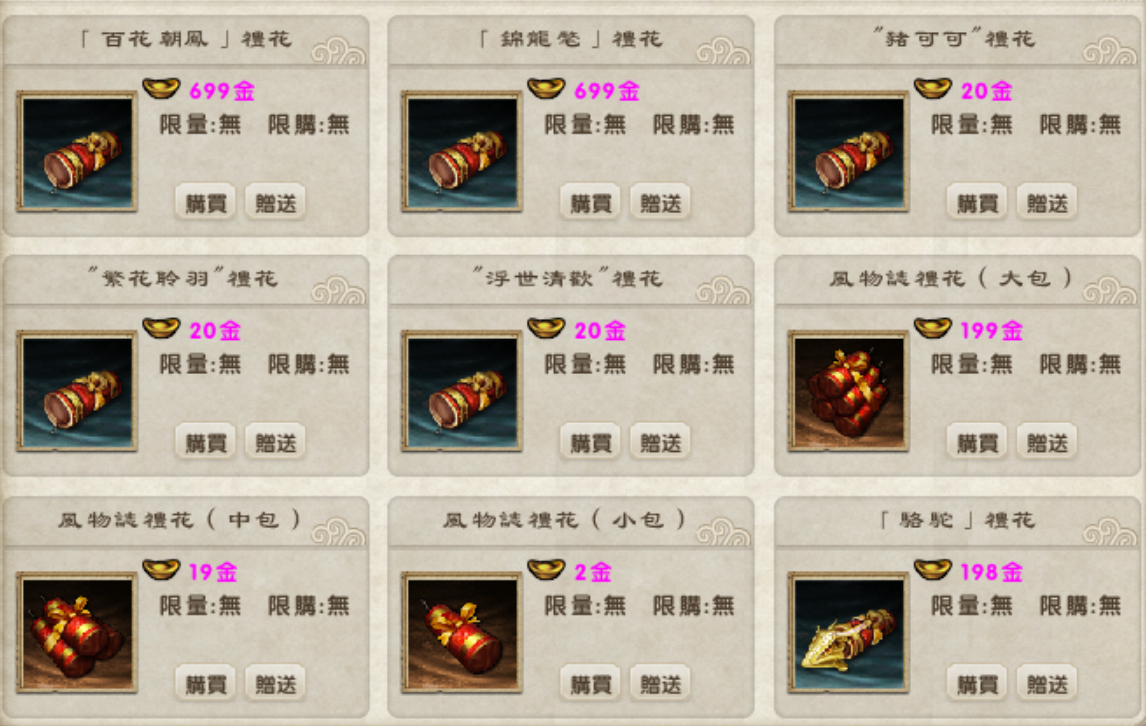This screenshot has height=726, width=1146.
Task: Click the 風物誌禮花 (小包) firecracker icon
Action: 462,632
